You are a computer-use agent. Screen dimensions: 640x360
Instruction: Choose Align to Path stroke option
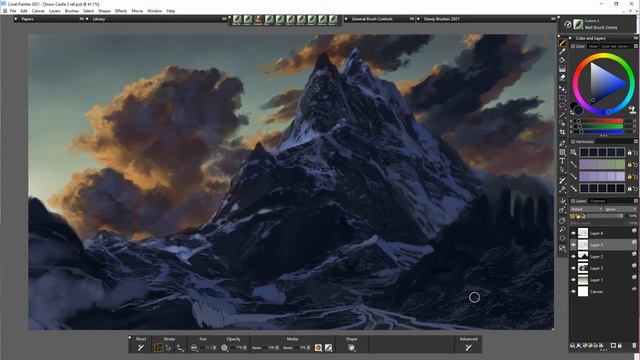(x=180, y=348)
